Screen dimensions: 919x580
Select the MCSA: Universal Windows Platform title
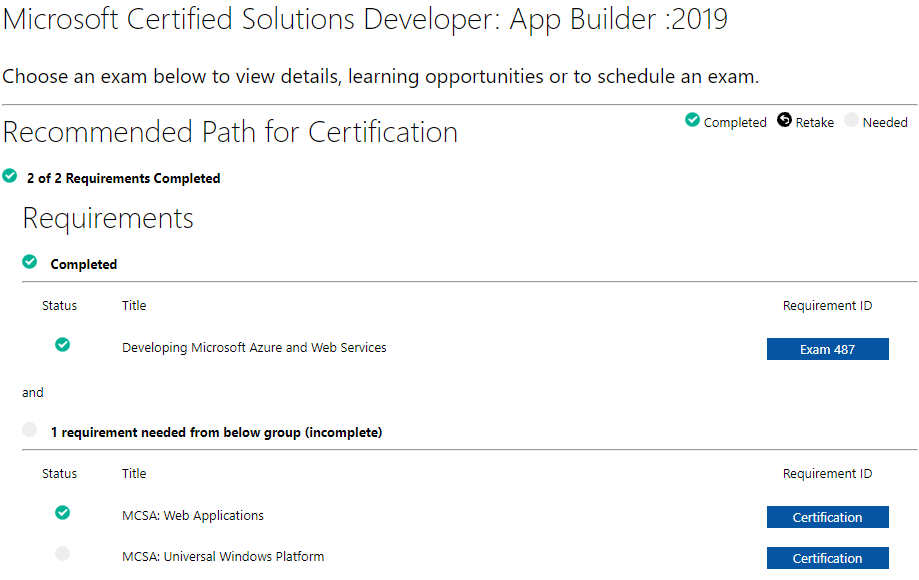pyautogui.click(x=223, y=557)
